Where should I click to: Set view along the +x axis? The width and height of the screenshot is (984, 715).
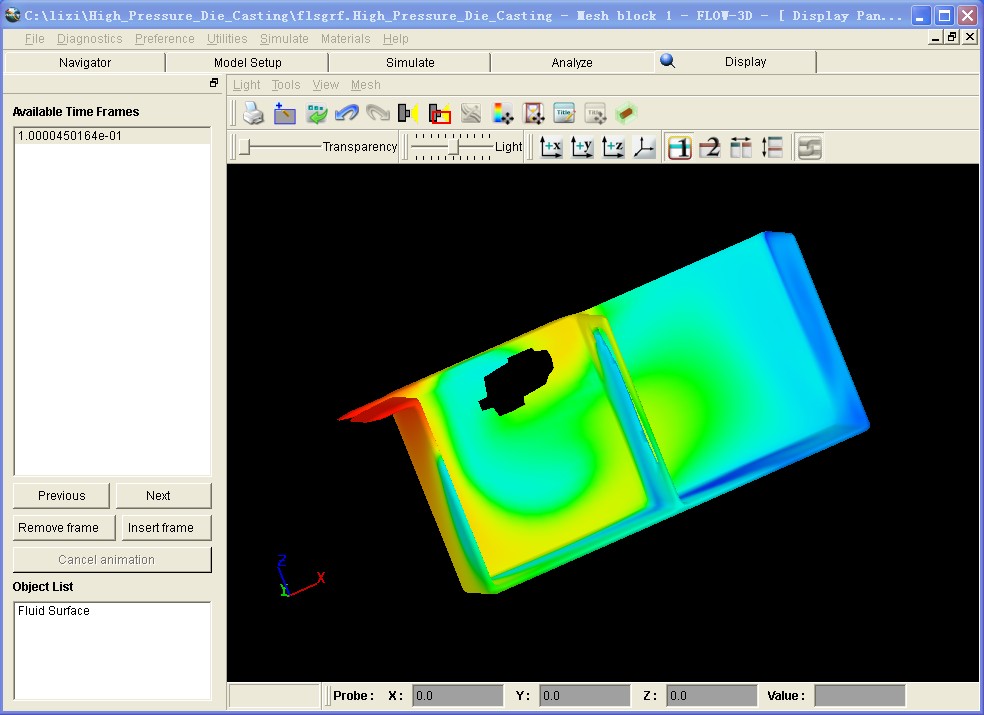(551, 148)
